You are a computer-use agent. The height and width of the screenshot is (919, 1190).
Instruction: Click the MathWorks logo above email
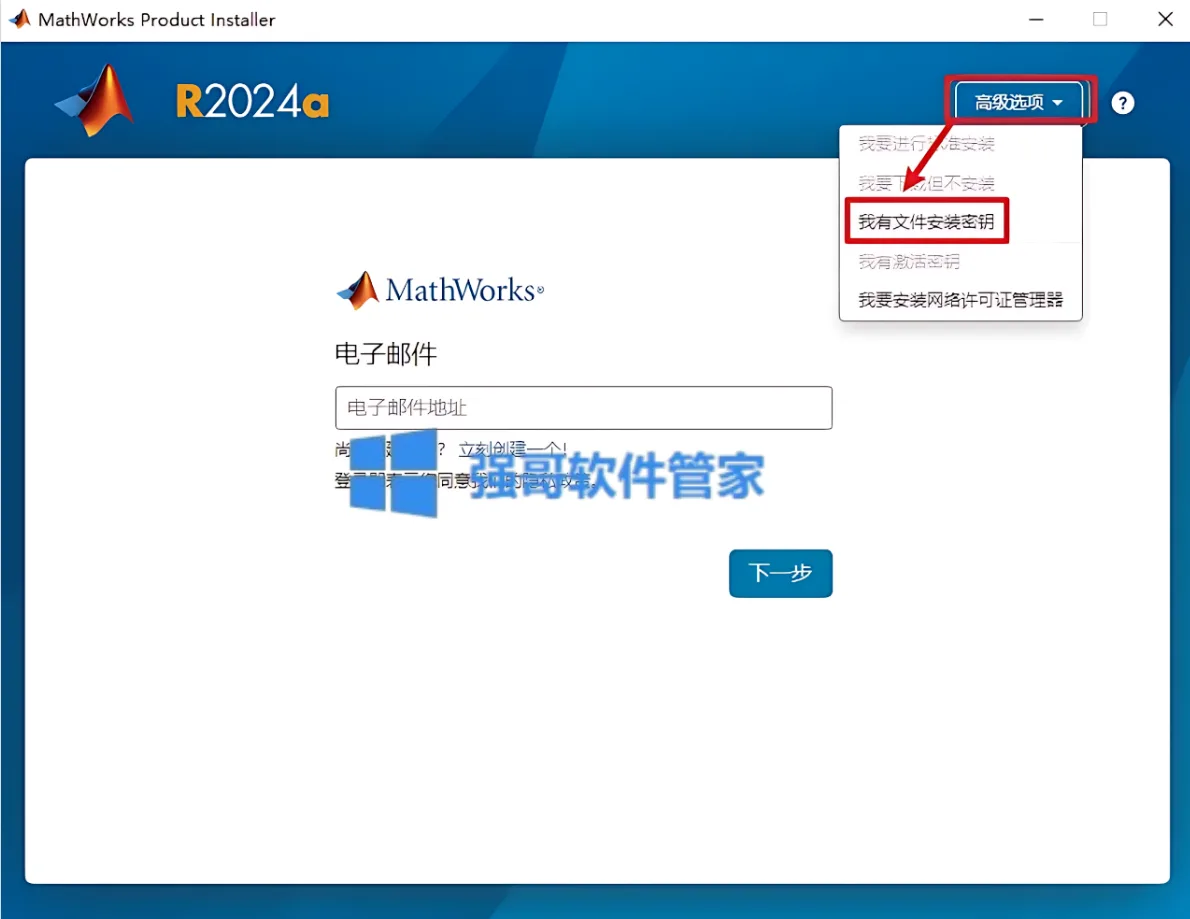coord(440,290)
